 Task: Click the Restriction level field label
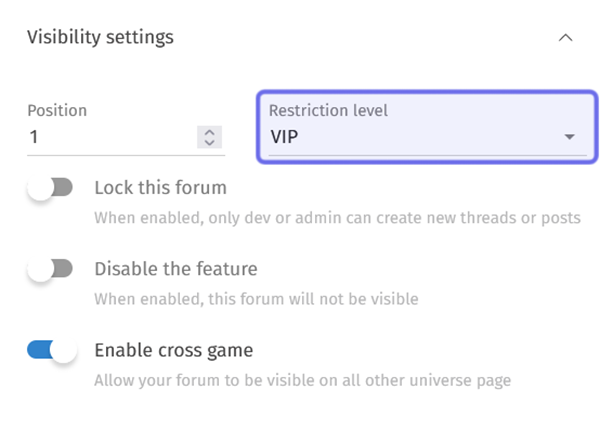(x=328, y=110)
